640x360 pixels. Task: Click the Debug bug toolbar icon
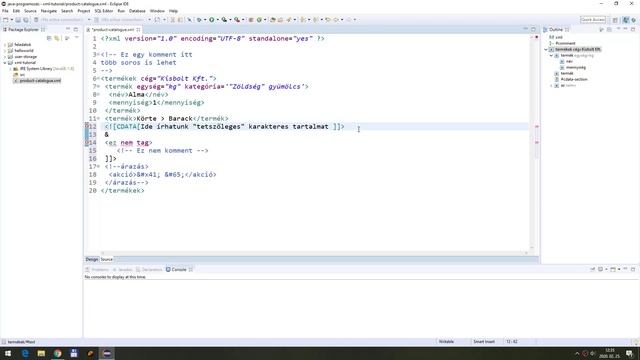point(199,20)
